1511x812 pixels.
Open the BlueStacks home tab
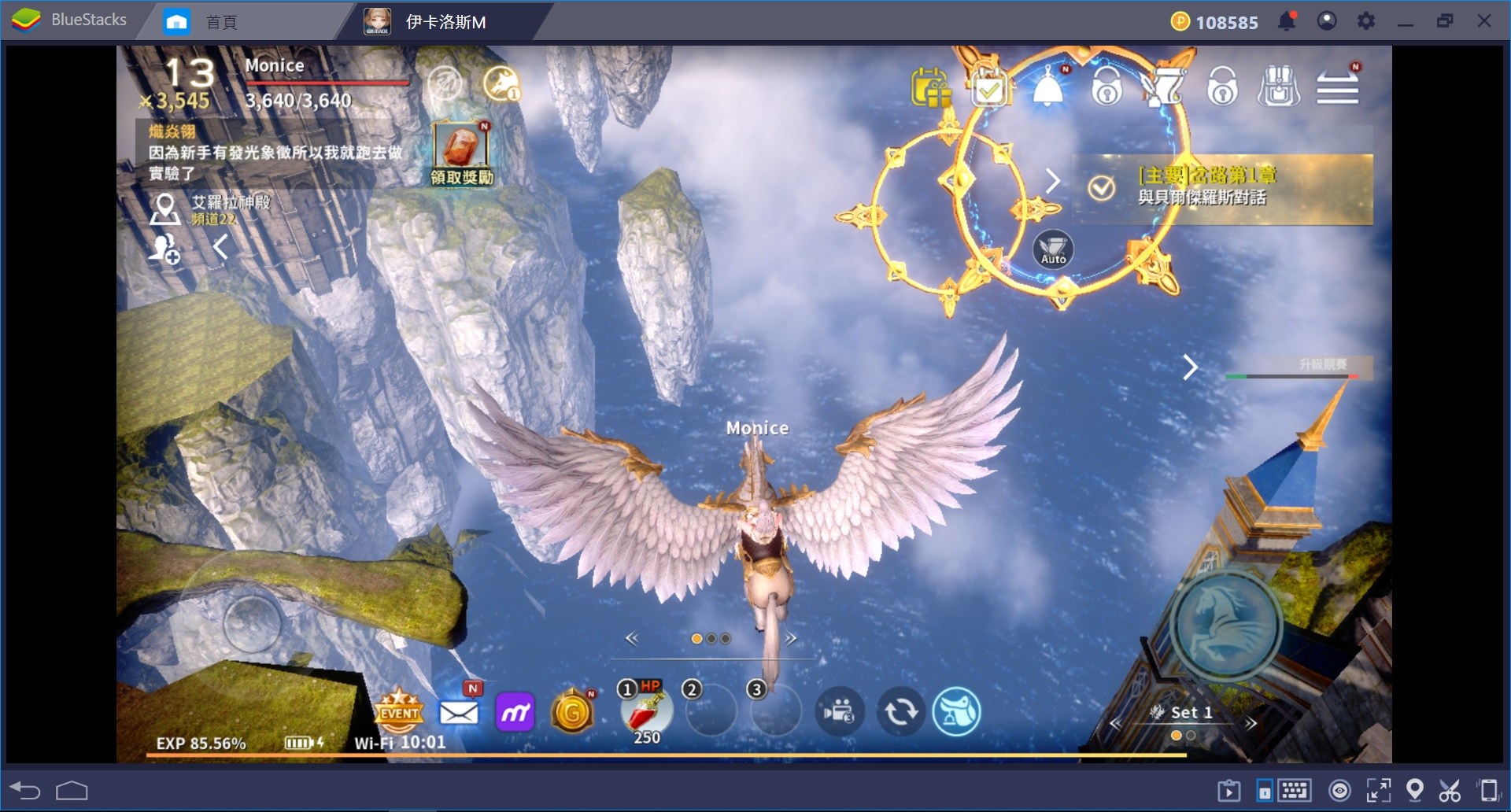200,21
